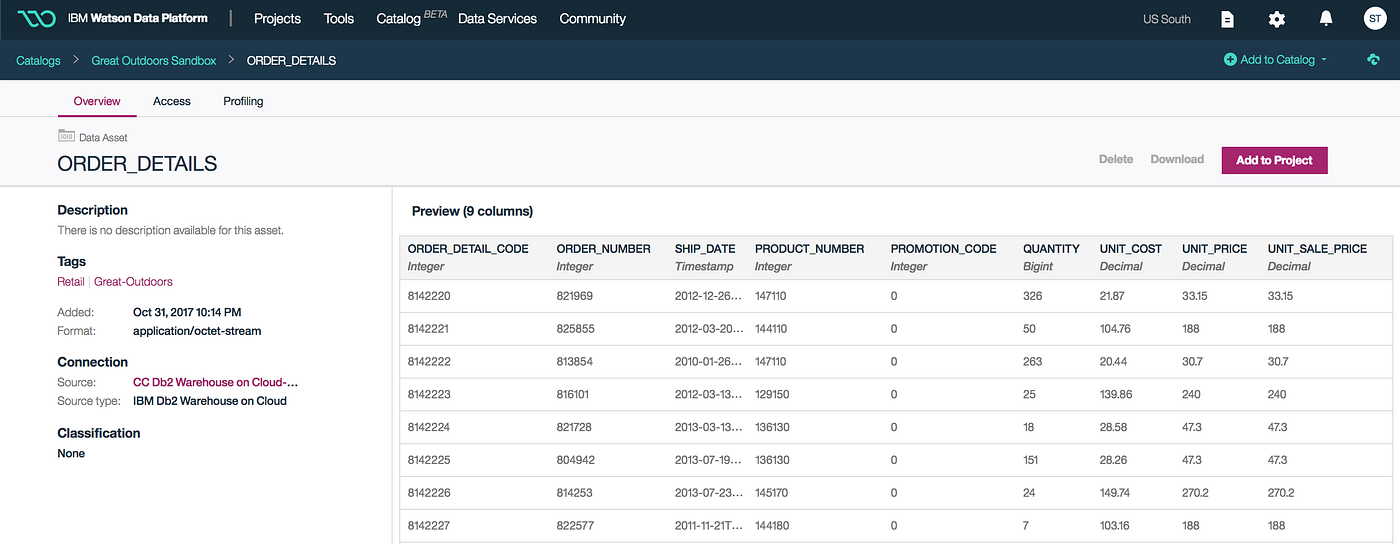Click the cloud upload icon in breadcrumb bar
Image resolution: width=1400 pixels, height=544 pixels.
click(1373, 60)
